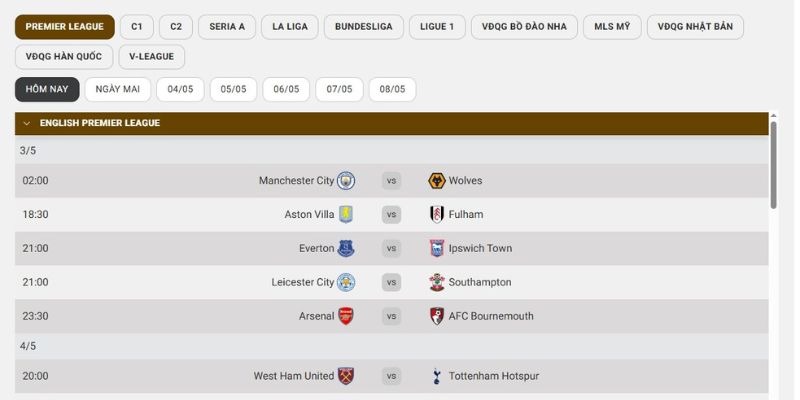The image size is (800, 400).
Task: Click the Manchester City club crest
Action: click(x=346, y=181)
